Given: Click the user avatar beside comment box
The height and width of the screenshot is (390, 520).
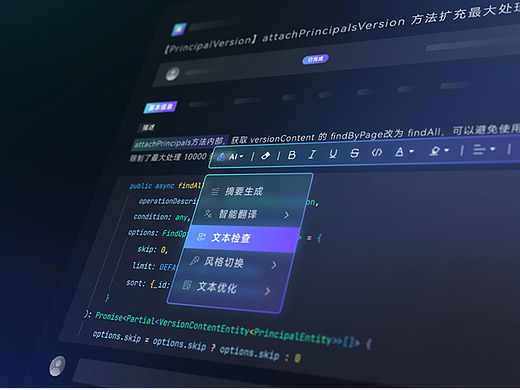Looking at the screenshot, I should 58,366.
